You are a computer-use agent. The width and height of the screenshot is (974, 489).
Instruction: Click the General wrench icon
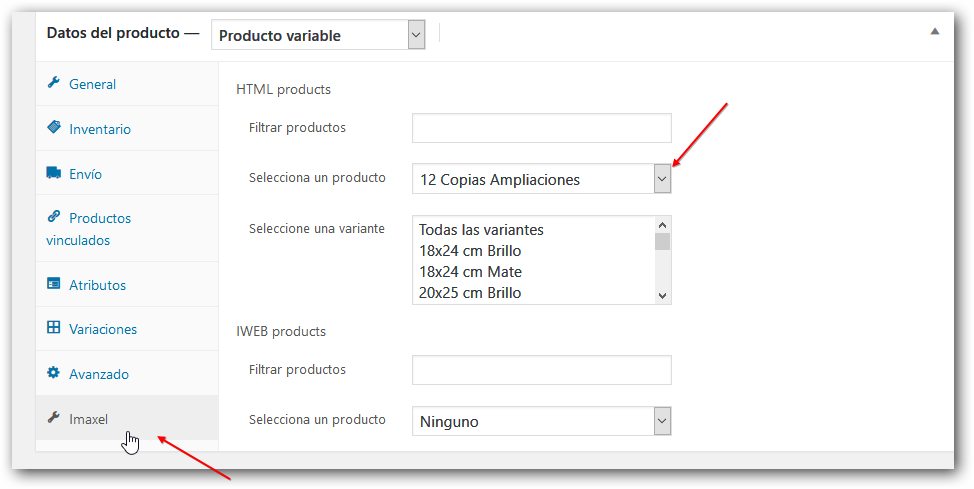(x=54, y=83)
